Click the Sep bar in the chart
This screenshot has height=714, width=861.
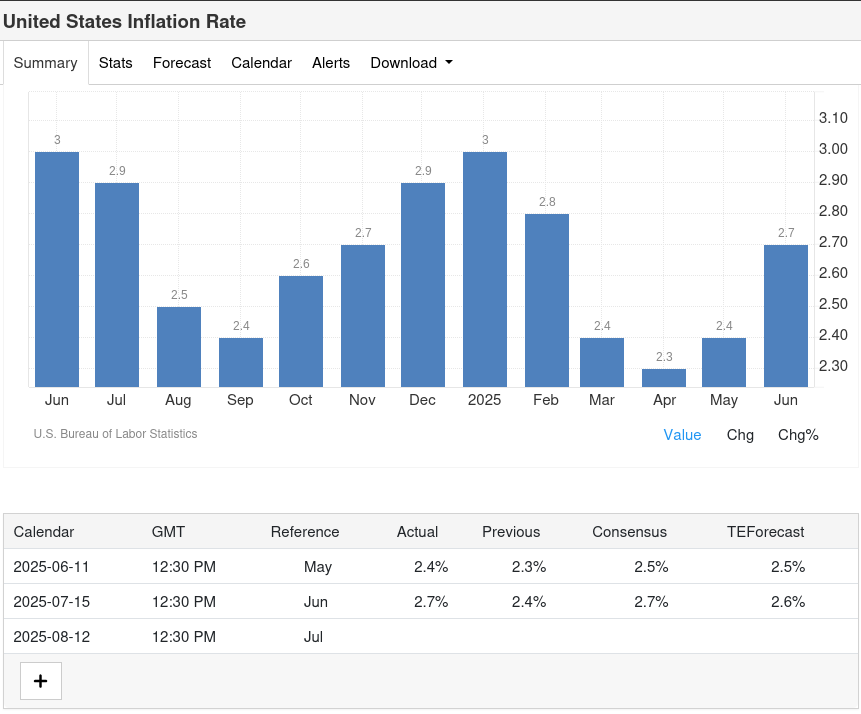click(x=241, y=363)
